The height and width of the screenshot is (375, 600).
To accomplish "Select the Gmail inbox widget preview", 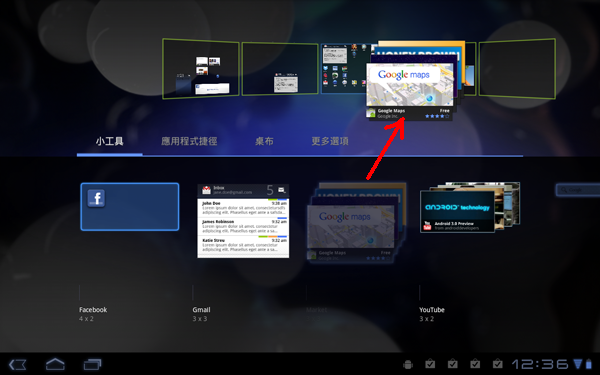I will click(x=243, y=221).
